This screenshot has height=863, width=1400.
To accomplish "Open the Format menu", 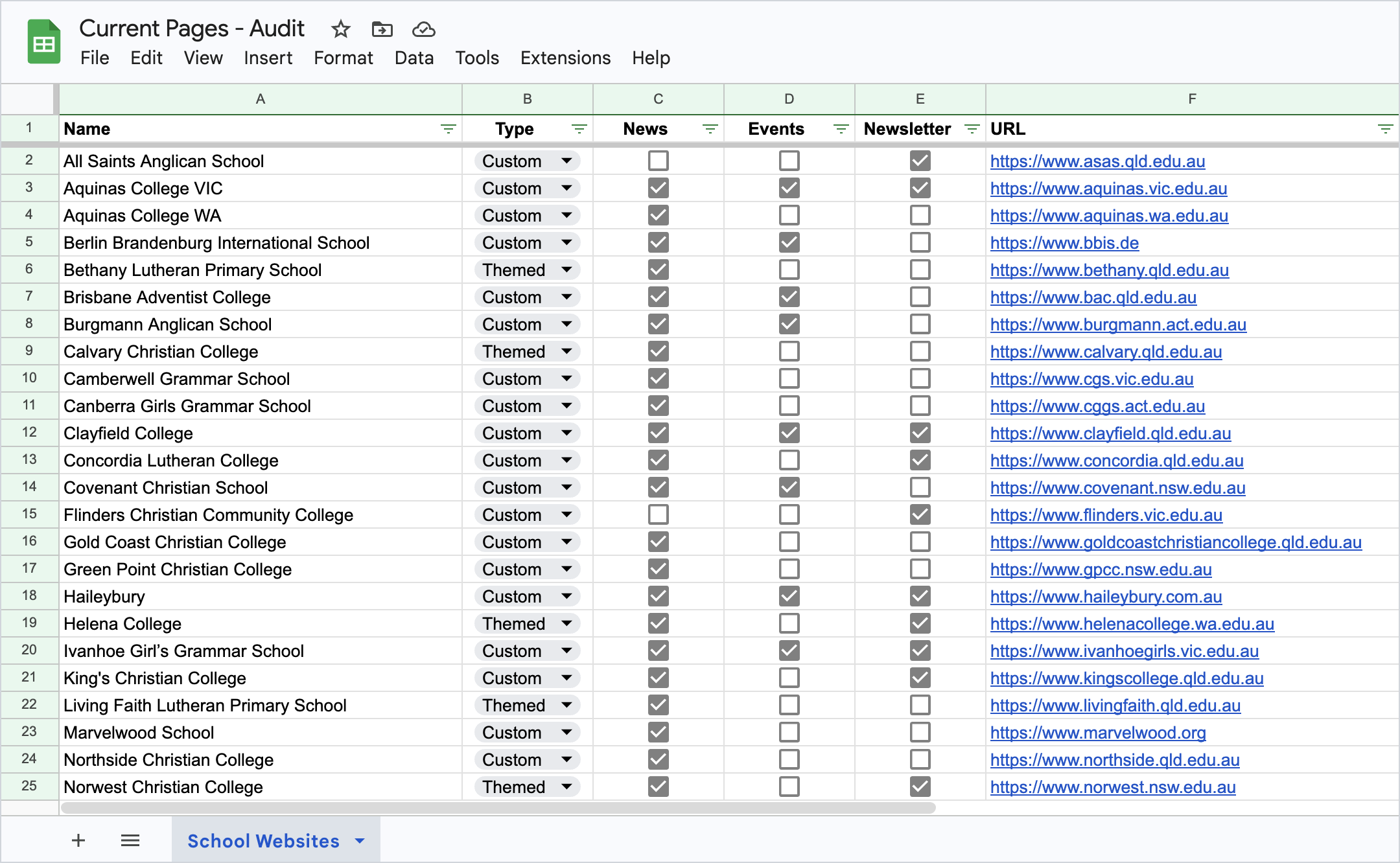I will click(343, 58).
